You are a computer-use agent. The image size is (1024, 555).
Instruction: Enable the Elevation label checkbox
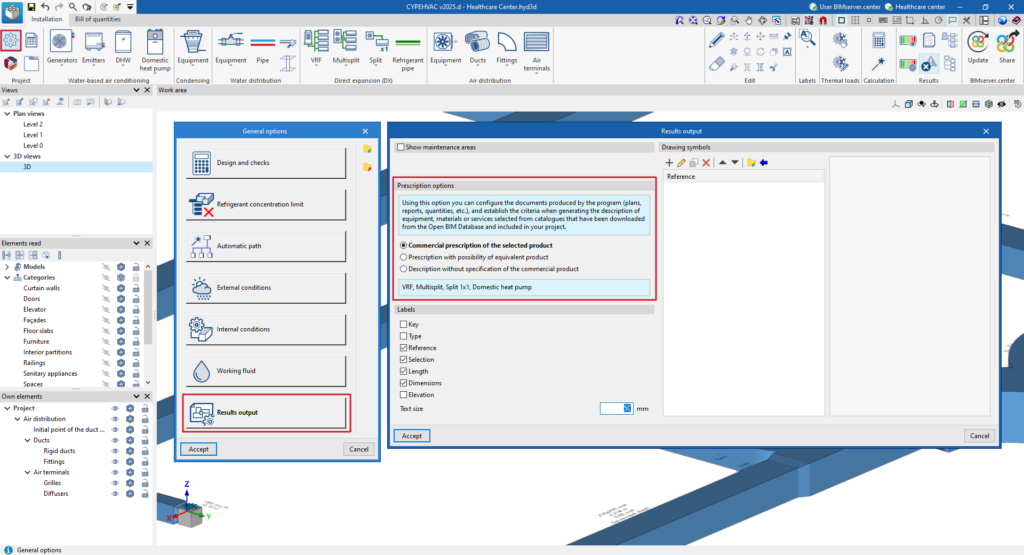[404, 395]
